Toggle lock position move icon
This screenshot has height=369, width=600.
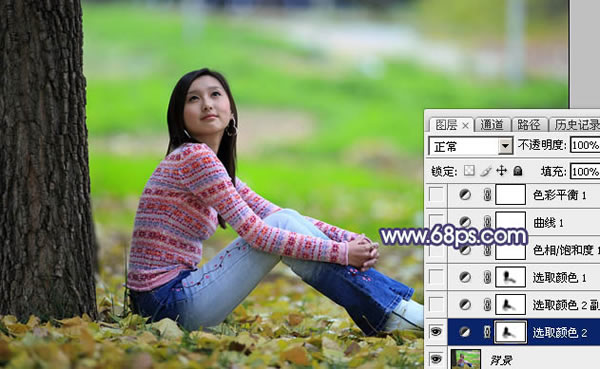pyautogui.click(x=501, y=171)
